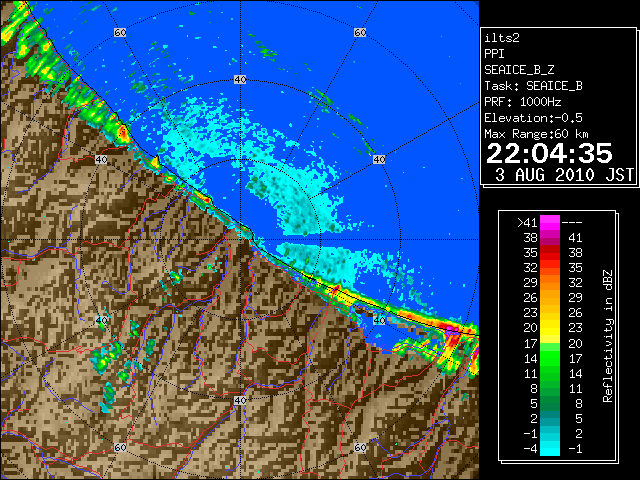Click the magenta high-reflectivity echo on the southeast coast
The height and width of the screenshot is (480, 640).
(452, 330)
